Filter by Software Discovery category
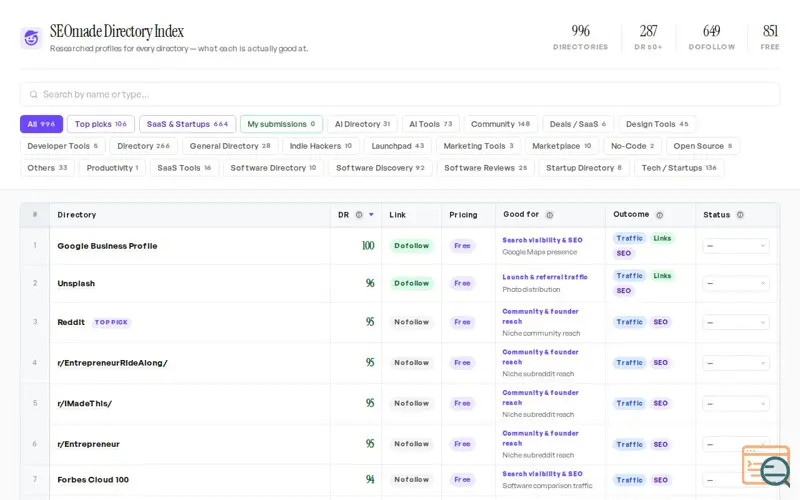The image size is (800, 500). click(380, 168)
